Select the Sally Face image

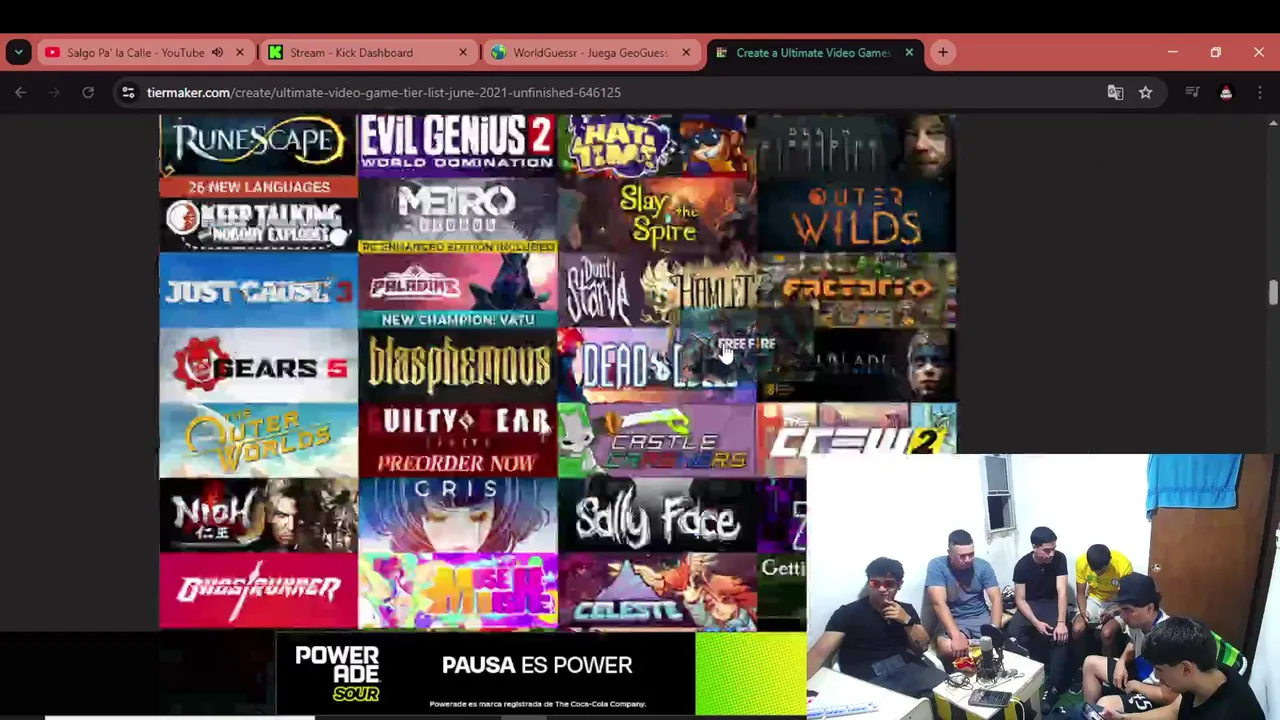(x=656, y=515)
